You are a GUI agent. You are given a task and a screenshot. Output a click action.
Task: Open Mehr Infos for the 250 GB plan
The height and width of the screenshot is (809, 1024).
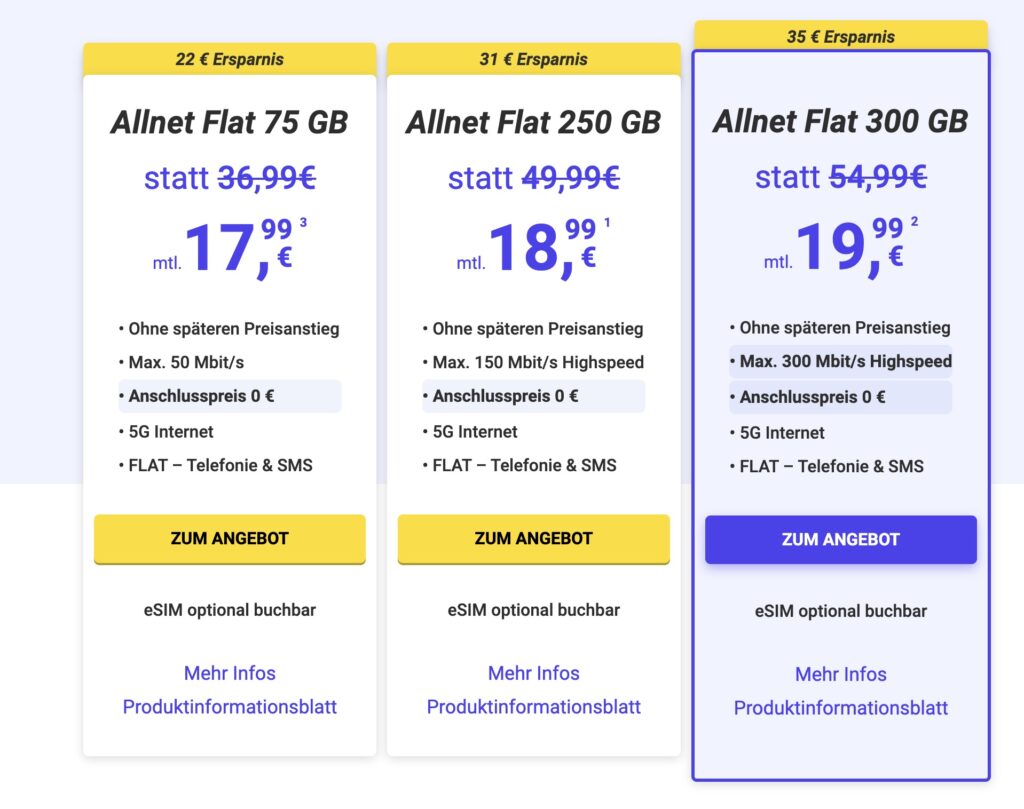[x=534, y=673]
